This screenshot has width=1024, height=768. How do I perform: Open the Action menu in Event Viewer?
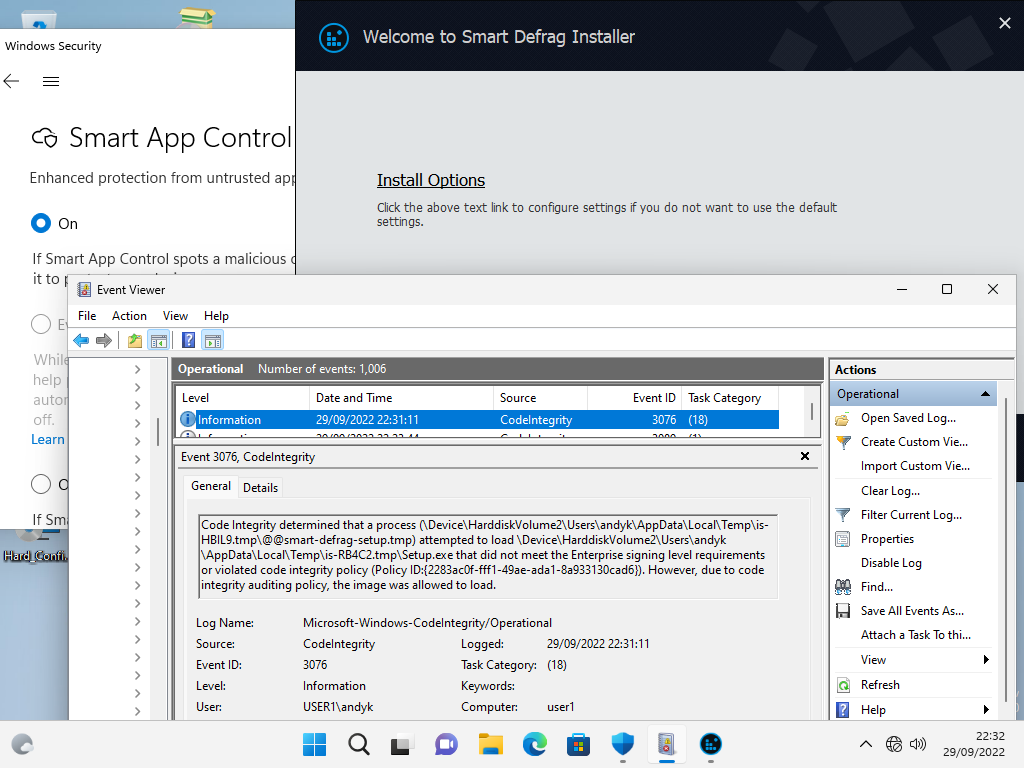coord(129,316)
